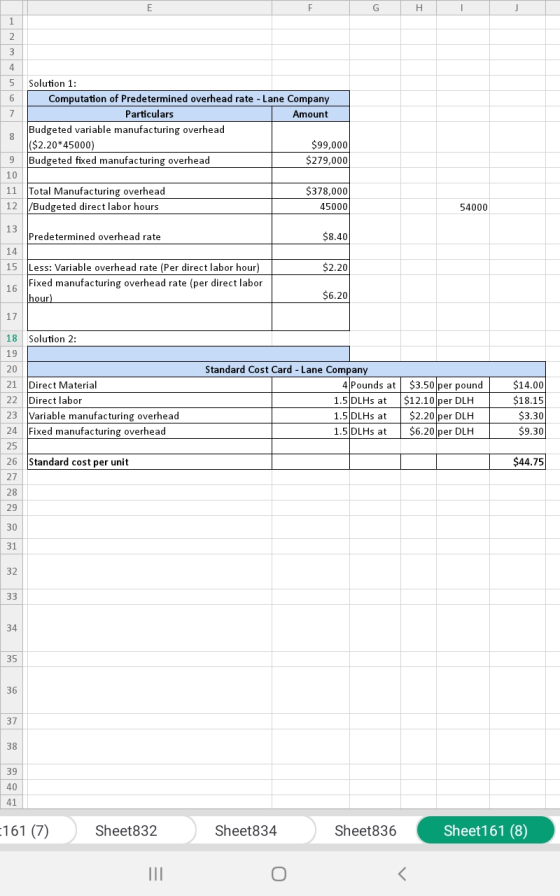Click the 'per pound' cell
The width and height of the screenshot is (560, 896).
(462, 385)
